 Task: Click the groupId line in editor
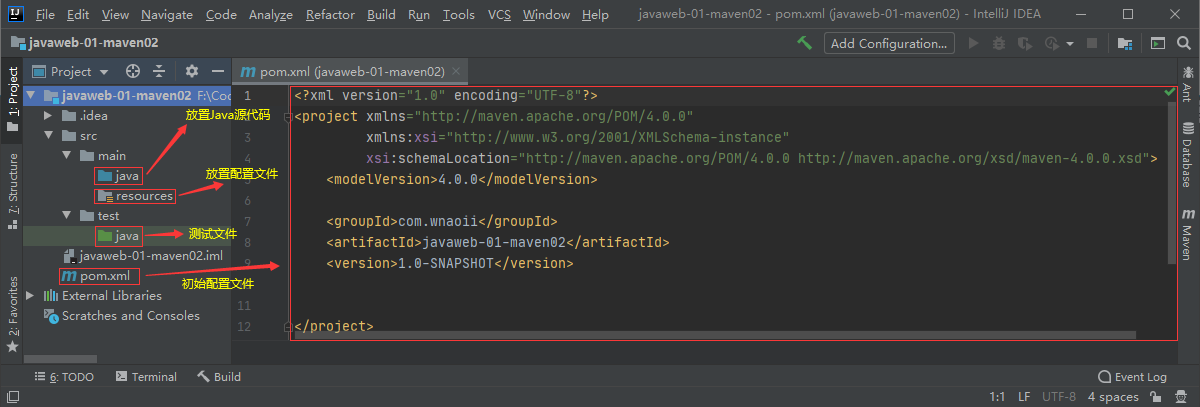(441, 221)
